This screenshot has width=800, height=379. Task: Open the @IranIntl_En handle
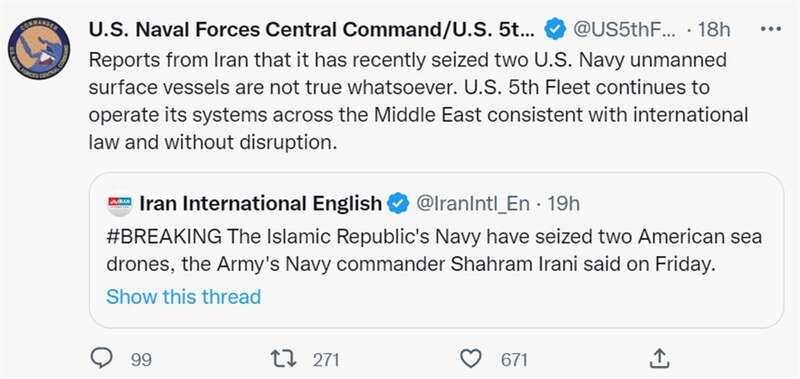click(473, 204)
